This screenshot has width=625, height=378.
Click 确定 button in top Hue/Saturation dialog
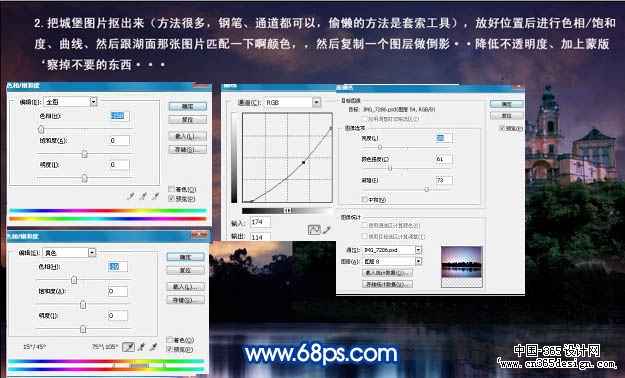[x=188, y=106]
